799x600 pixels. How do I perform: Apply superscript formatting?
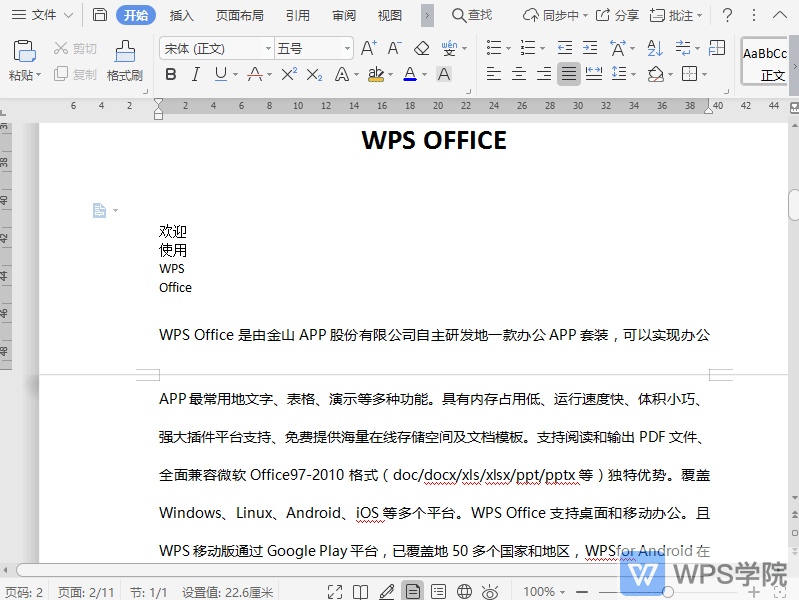click(289, 74)
